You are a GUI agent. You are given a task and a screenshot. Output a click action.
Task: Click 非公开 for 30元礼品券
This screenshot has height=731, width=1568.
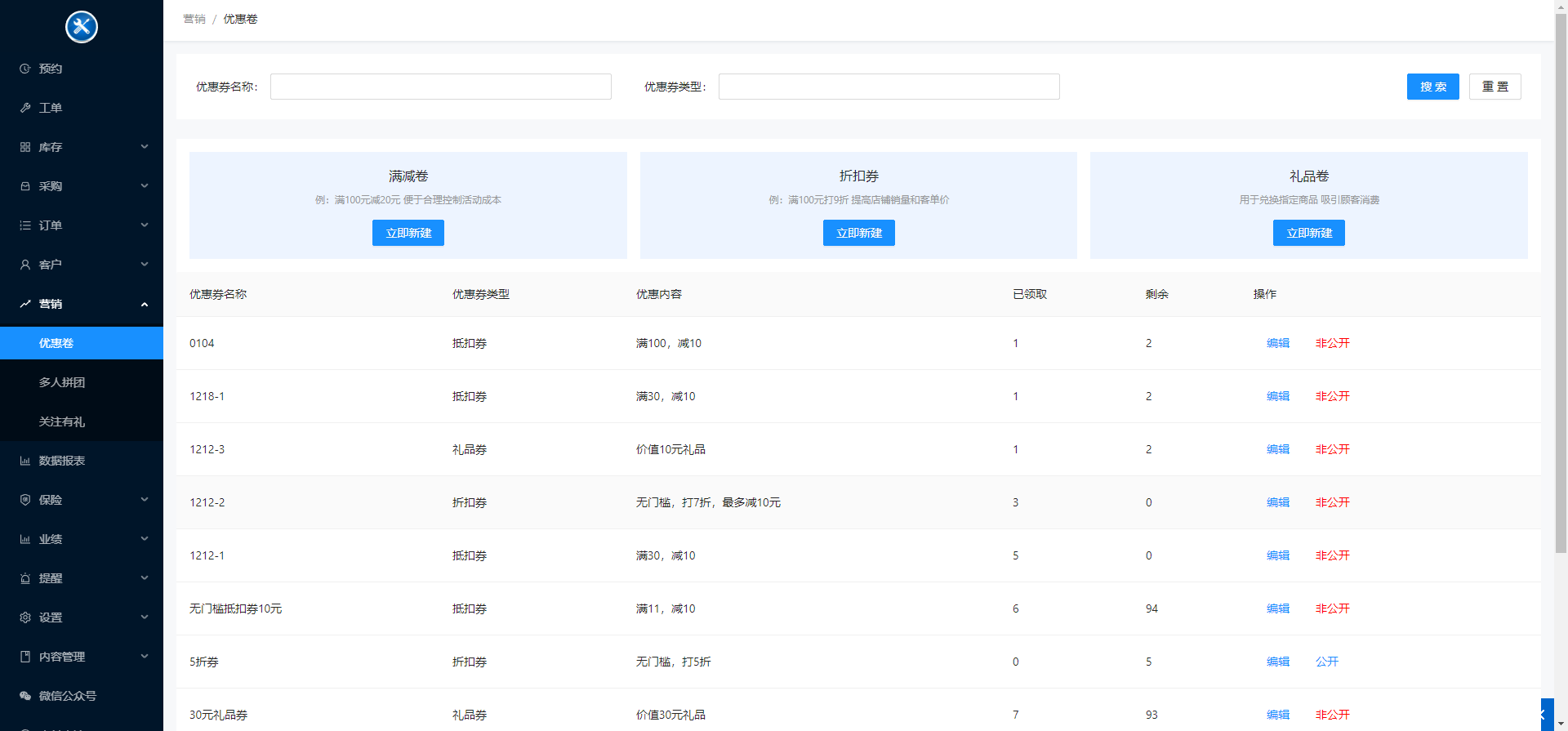(x=1333, y=715)
